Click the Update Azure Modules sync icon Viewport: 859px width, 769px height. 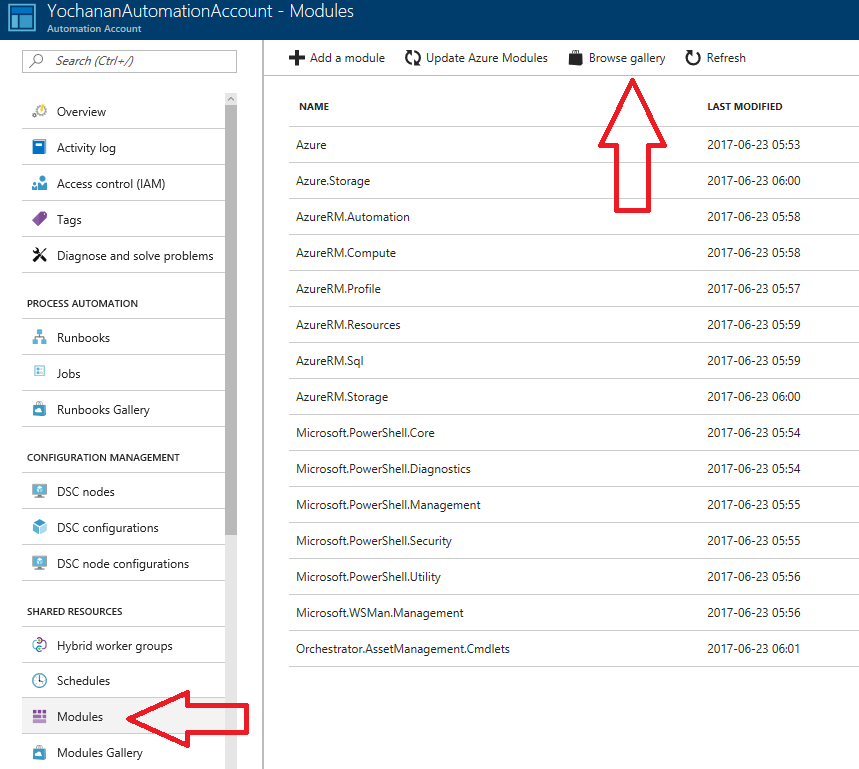click(413, 58)
